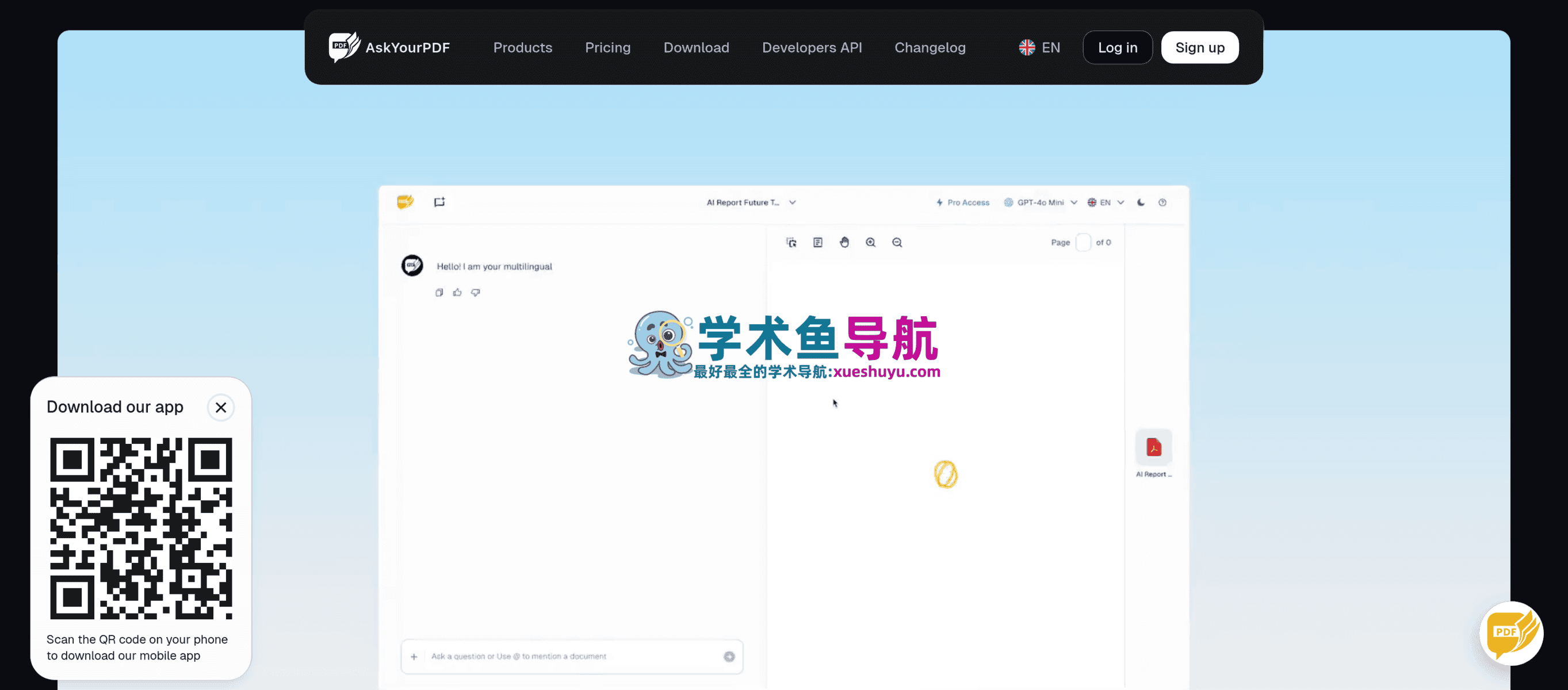Focus the Ask a question input
The width and height of the screenshot is (1568, 690).
[572, 657]
